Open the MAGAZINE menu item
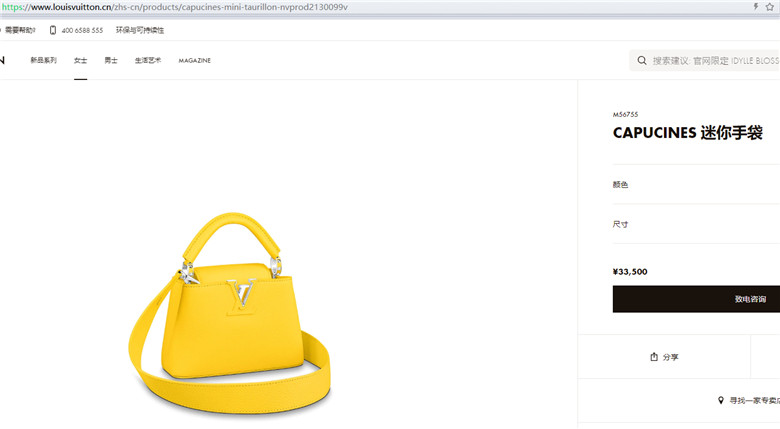The width and height of the screenshot is (780, 429). click(x=195, y=60)
